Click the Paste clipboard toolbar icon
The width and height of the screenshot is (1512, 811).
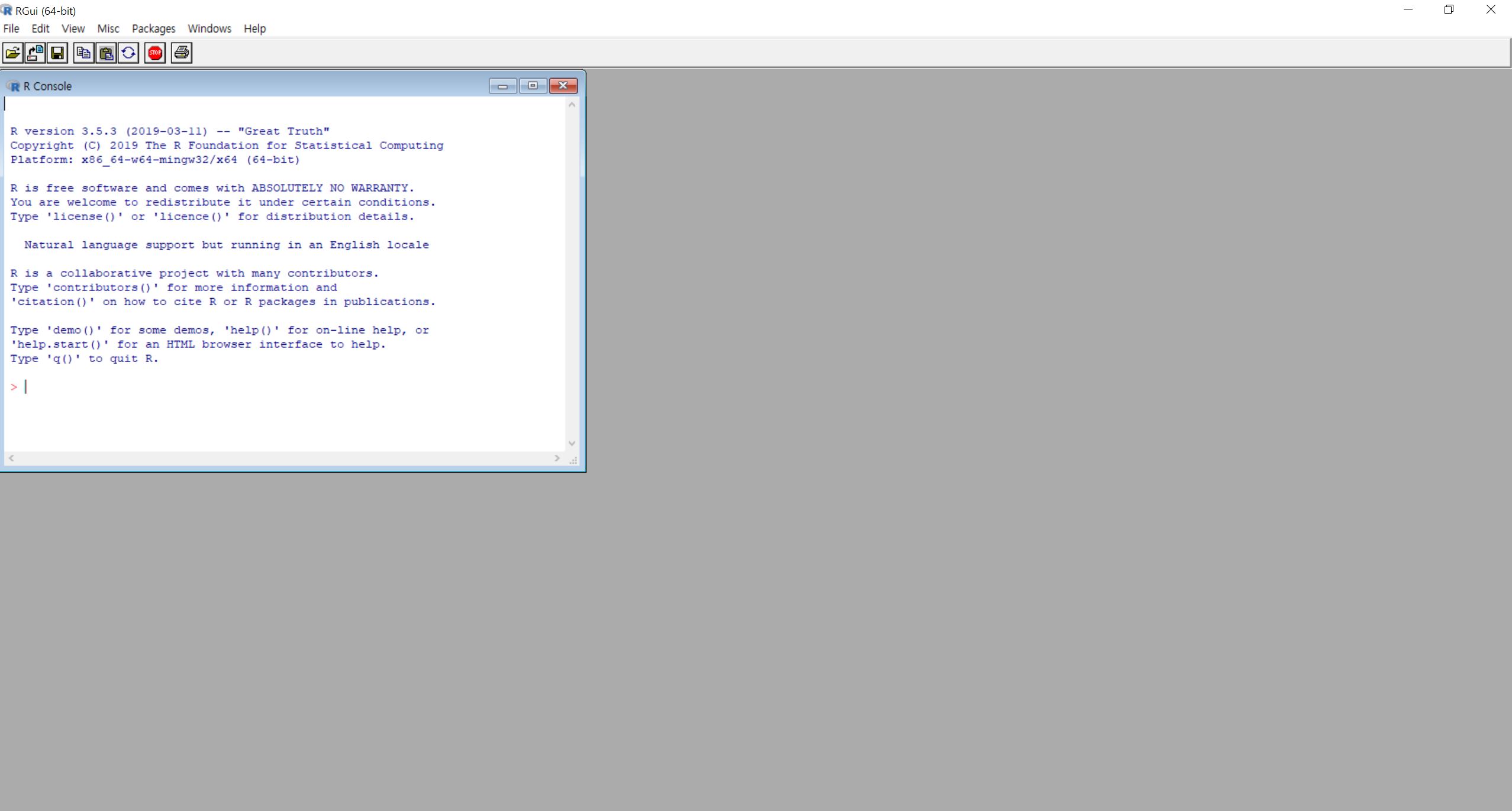tap(106, 53)
